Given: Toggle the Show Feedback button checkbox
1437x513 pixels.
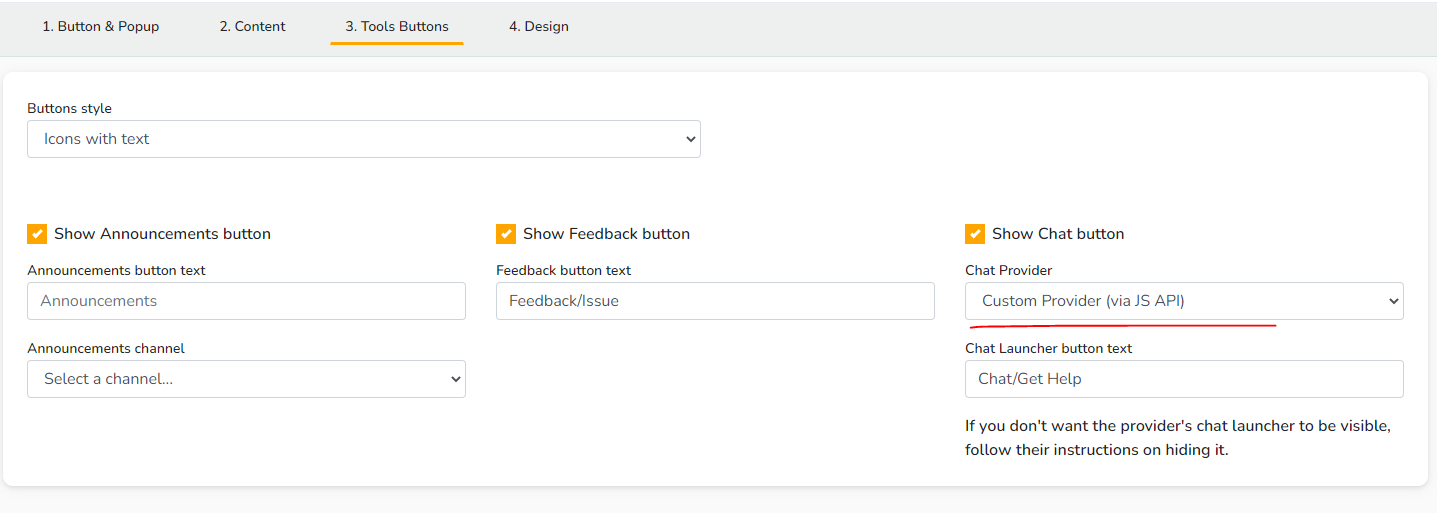Looking at the screenshot, I should 506,234.
